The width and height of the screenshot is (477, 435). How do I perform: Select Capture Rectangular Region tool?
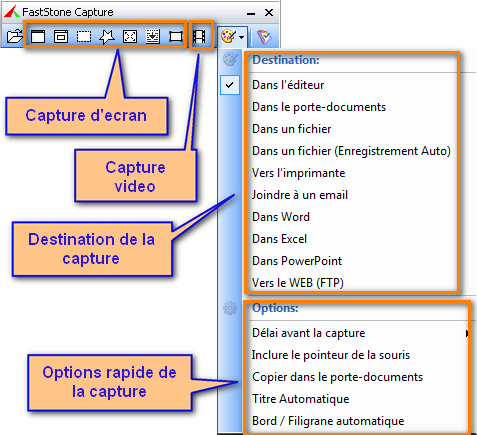84,36
